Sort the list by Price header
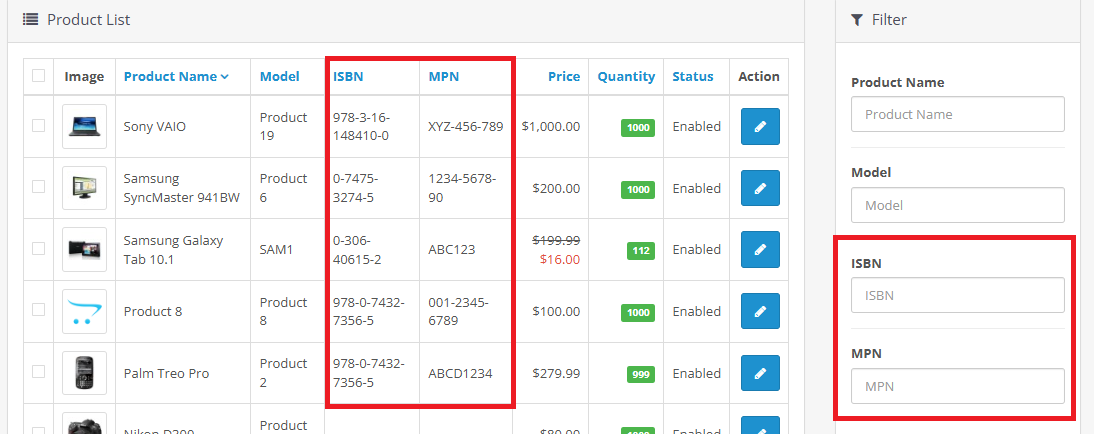Image resolution: width=1094 pixels, height=434 pixels. 563,76
